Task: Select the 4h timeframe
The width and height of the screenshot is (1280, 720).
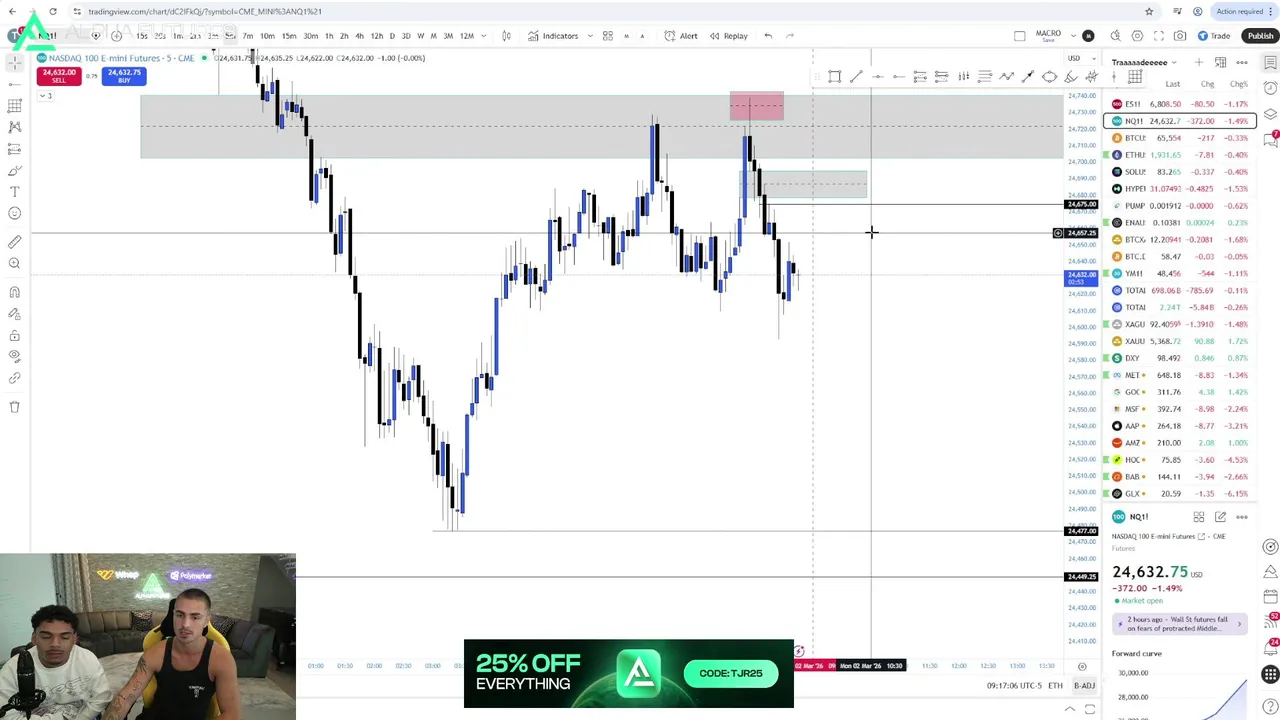Action: (x=359, y=36)
